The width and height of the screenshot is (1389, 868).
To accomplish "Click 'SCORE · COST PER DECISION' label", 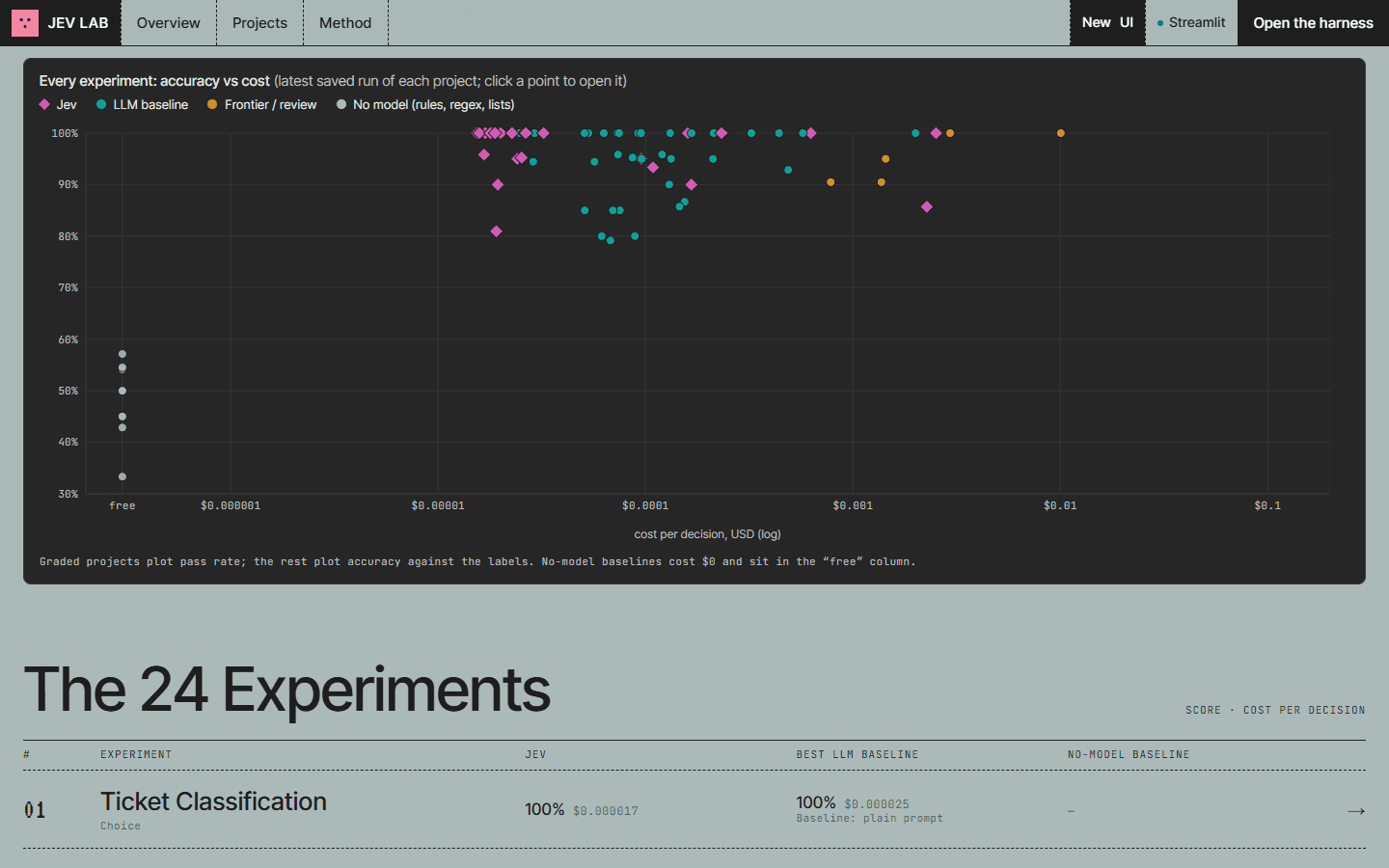I will click(x=1275, y=710).
